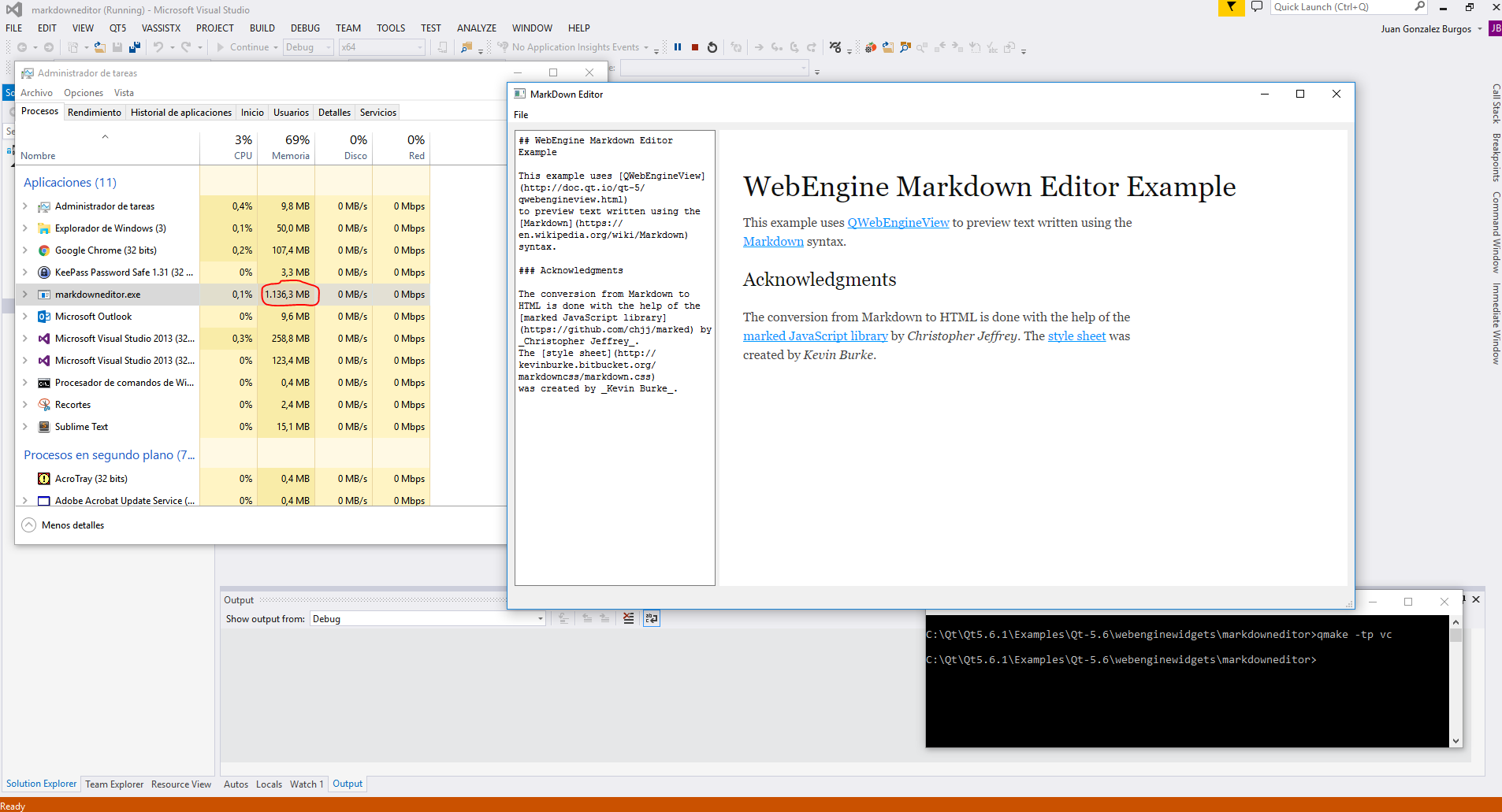Follow the marked JavaScript library link
Screen dimensions: 1502x812
[816, 336]
